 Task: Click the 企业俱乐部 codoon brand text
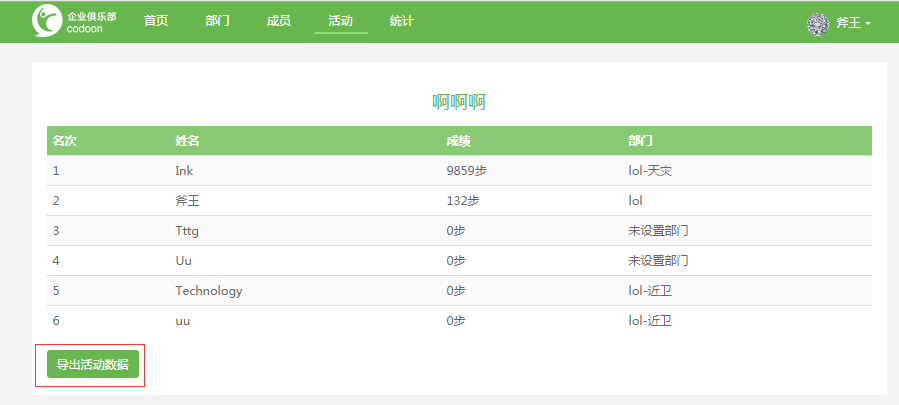click(92, 22)
